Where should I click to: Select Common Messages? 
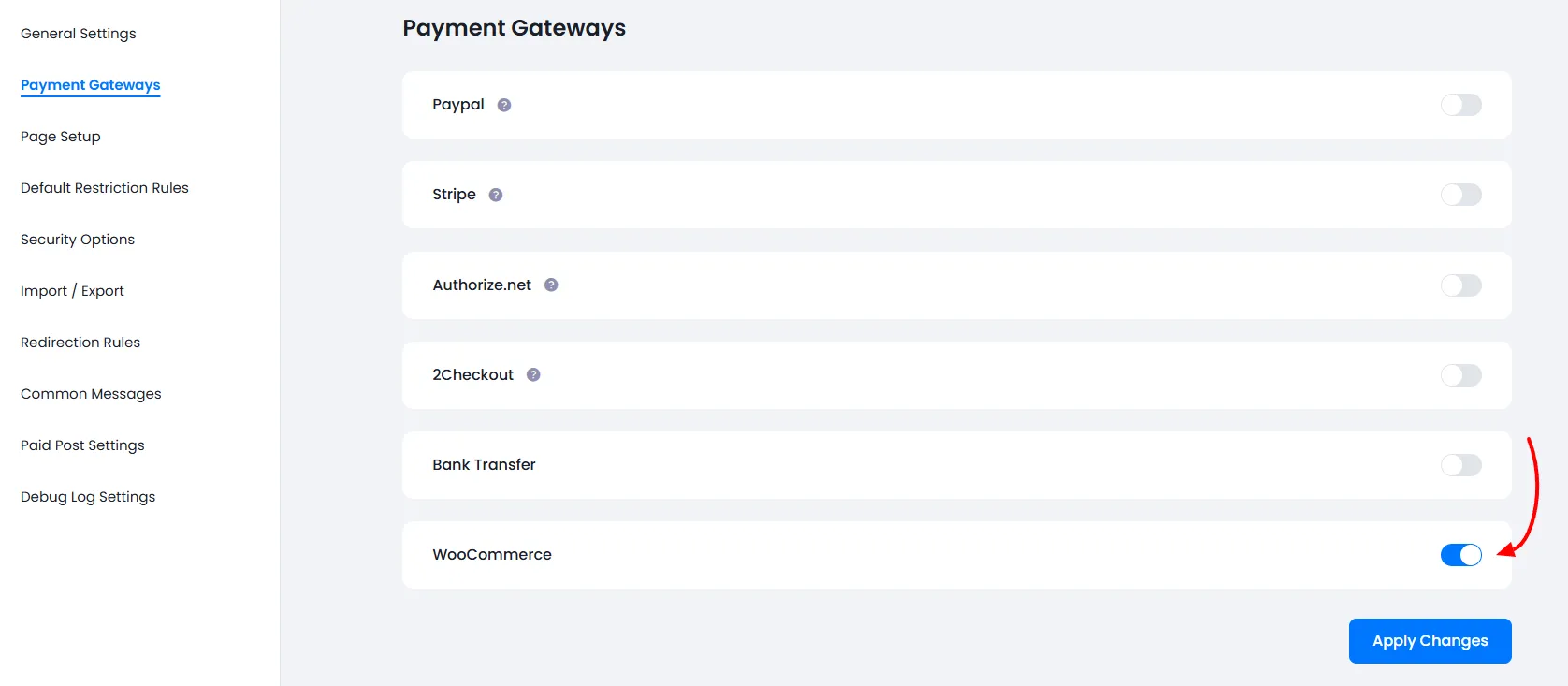click(x=90, y=393)
